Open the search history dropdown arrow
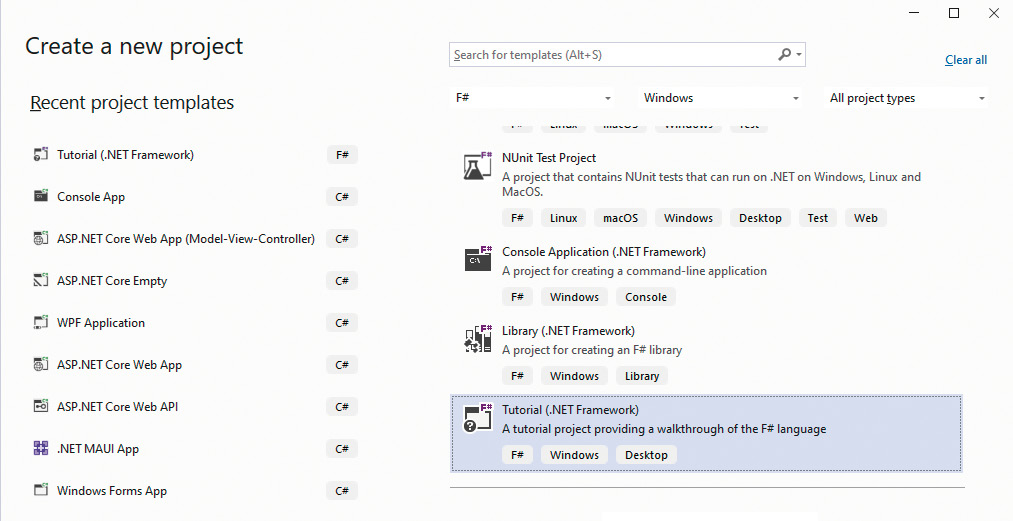The width and height of the screenshot is (1013, 521). (799, 55)
